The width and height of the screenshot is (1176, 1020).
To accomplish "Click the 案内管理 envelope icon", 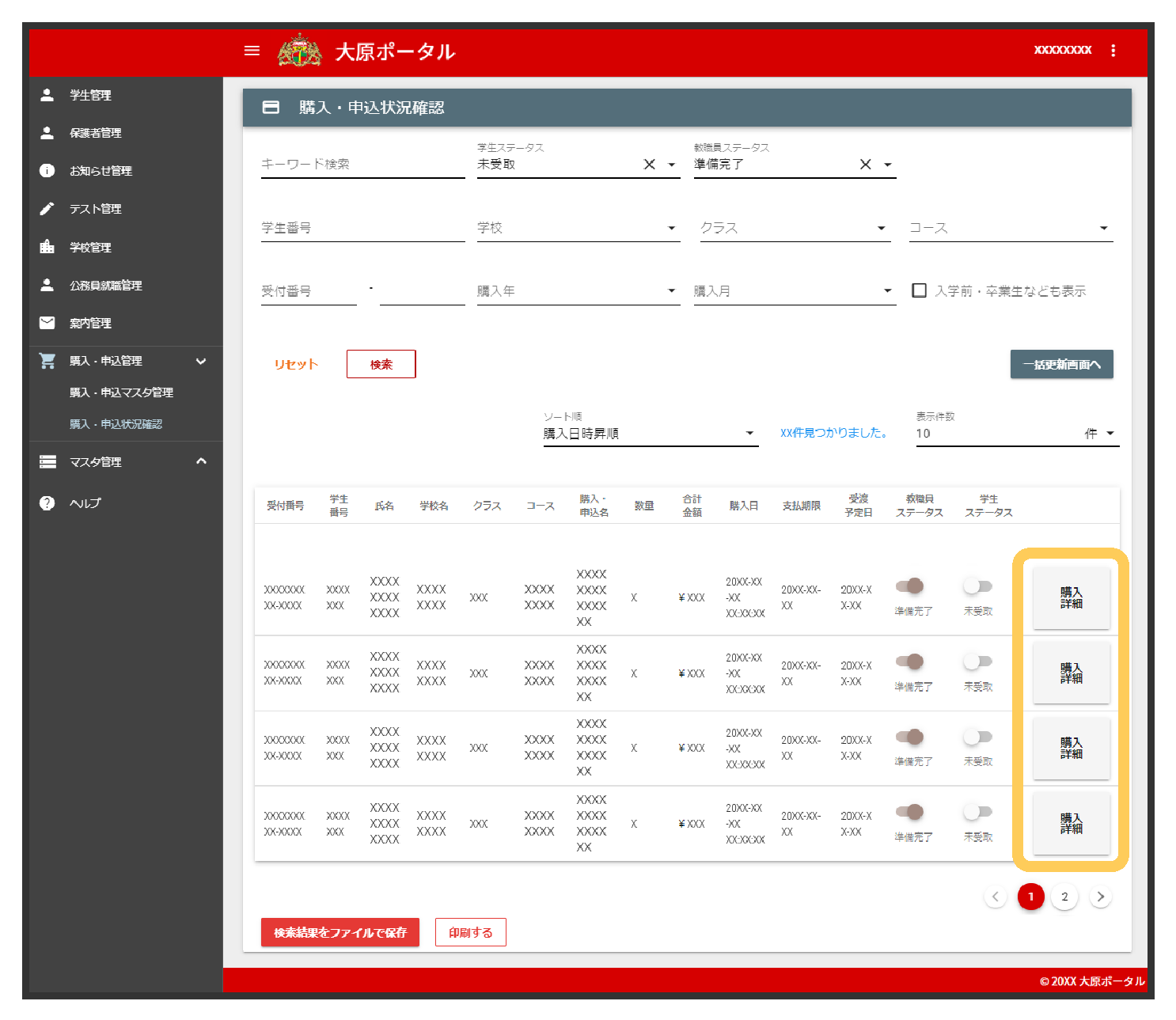I will click(x=47, y=323).
